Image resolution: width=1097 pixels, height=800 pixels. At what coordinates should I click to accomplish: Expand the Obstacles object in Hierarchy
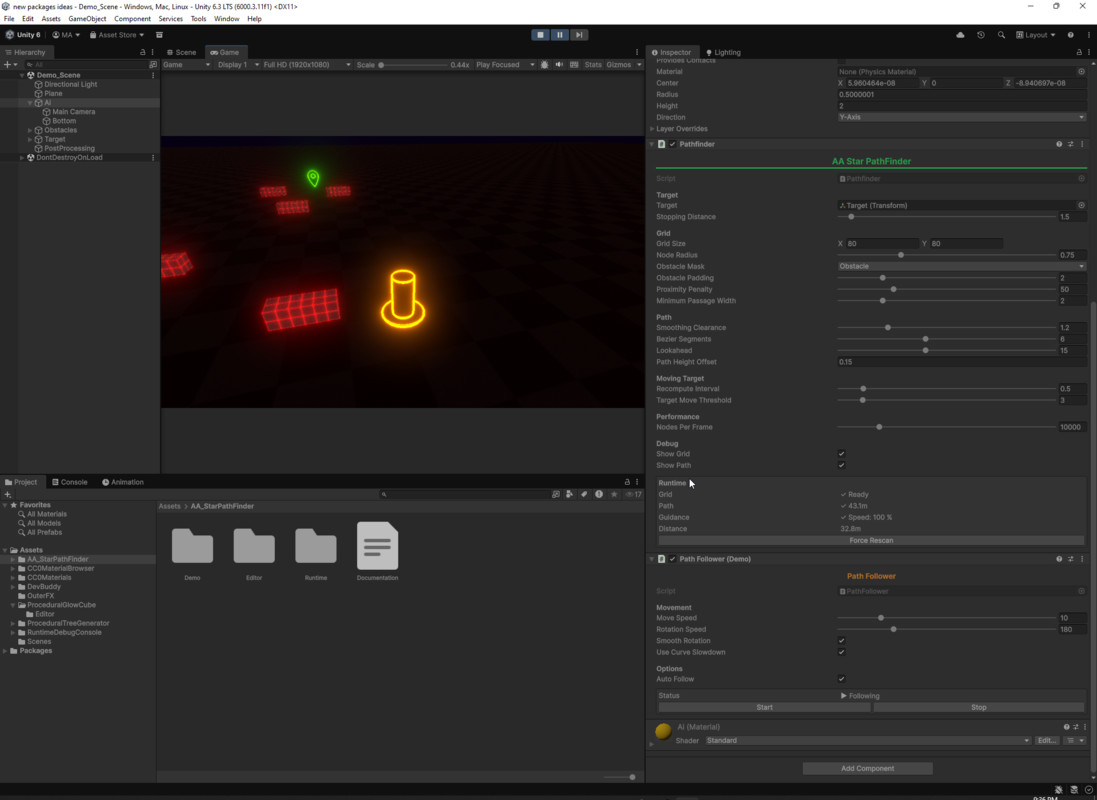point(30,130)
